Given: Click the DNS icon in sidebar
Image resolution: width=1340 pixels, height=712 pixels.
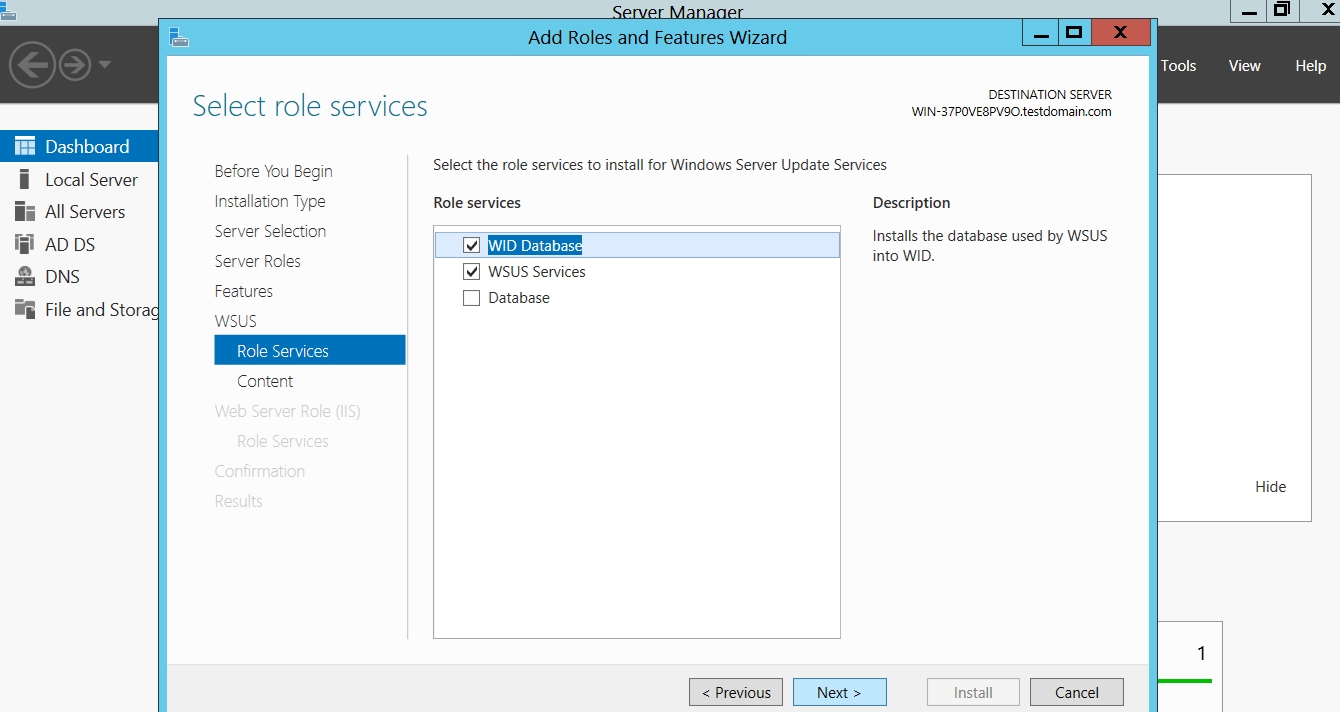Looking at the screenshot, I should (25, 277).
